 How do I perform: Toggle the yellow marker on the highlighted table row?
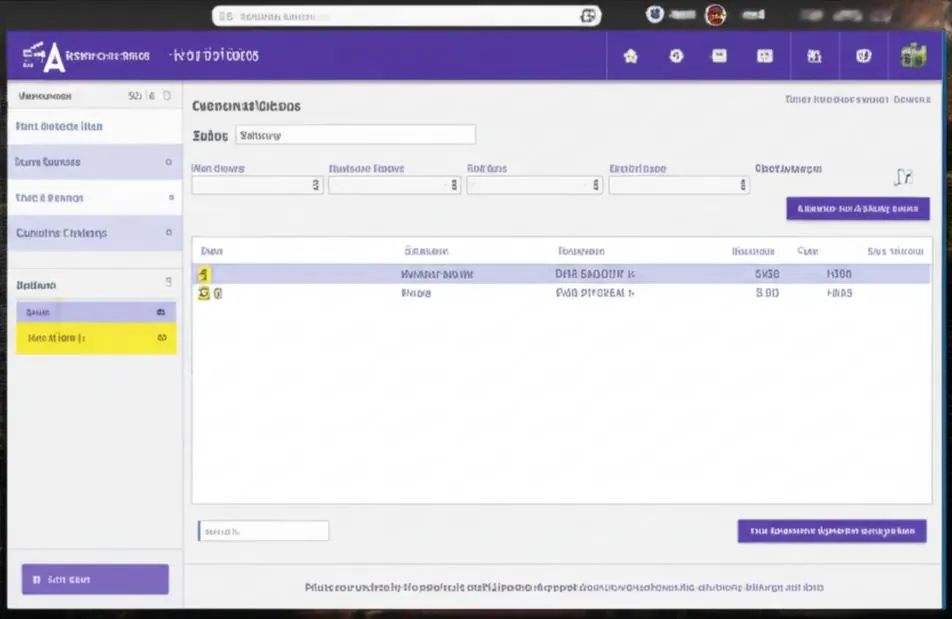coord(204,274)
